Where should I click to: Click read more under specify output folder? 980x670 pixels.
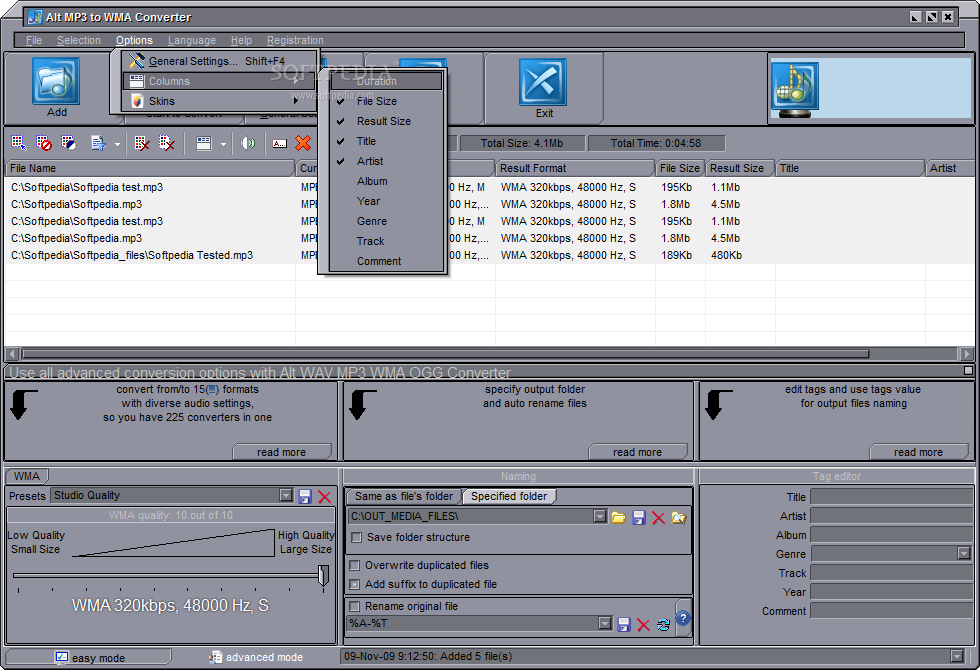(638, 452)
